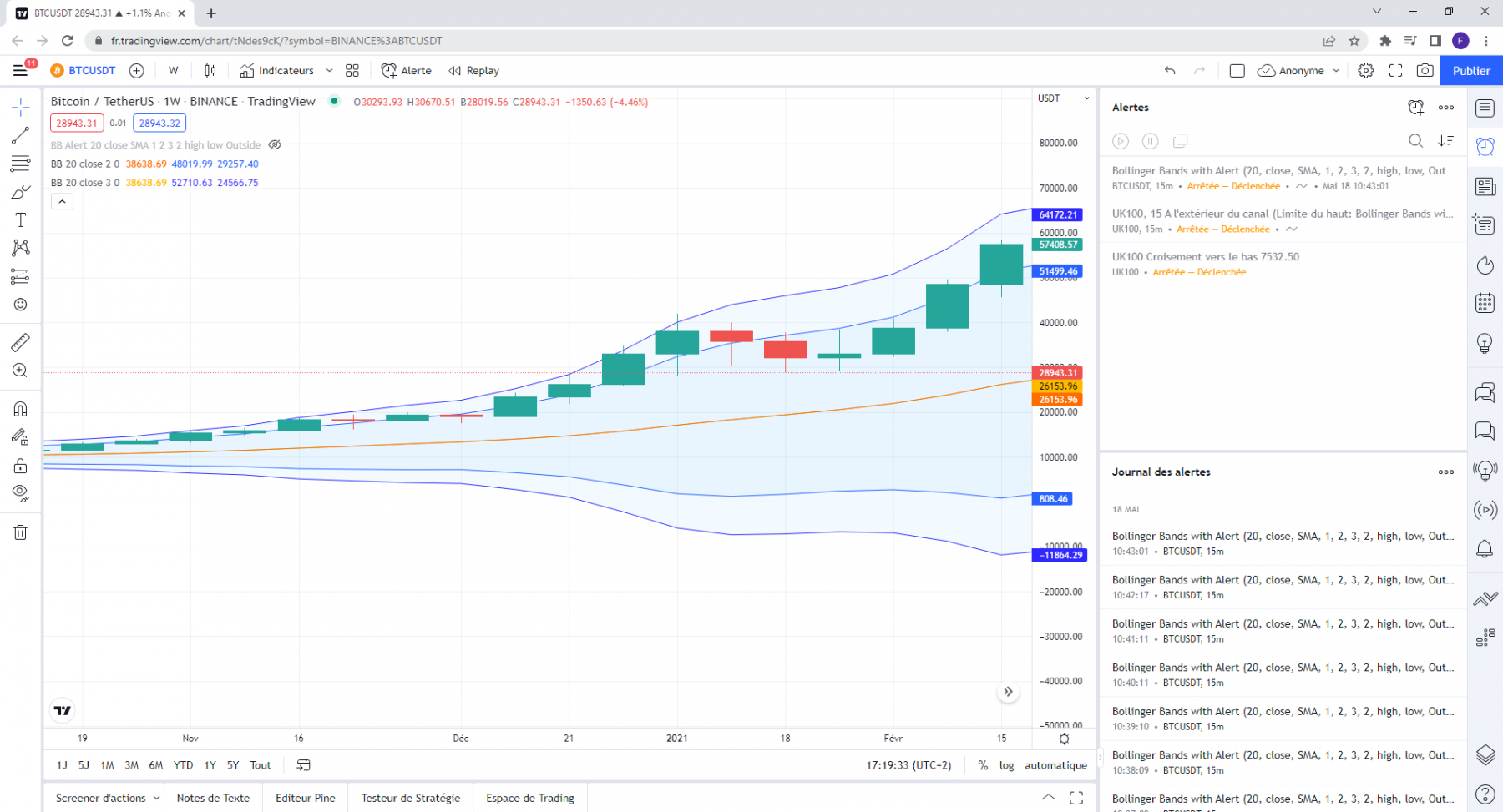The width and height of the screenshot is (1503, 812).
Task: Open the main hamburger menu
Action: click(21, 71)
